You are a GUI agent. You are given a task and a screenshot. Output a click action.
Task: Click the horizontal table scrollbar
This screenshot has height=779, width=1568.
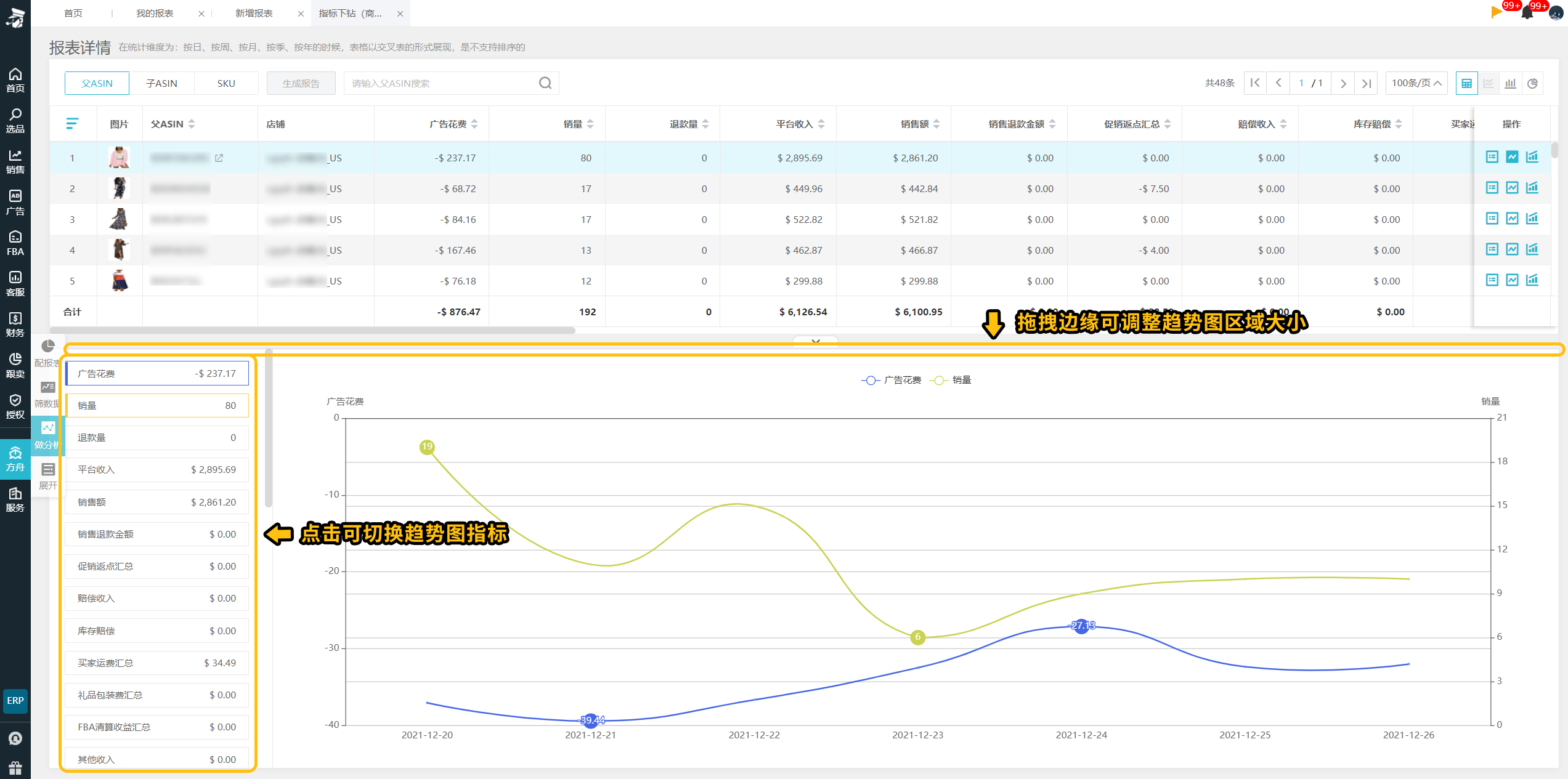[x=312, y=331]
